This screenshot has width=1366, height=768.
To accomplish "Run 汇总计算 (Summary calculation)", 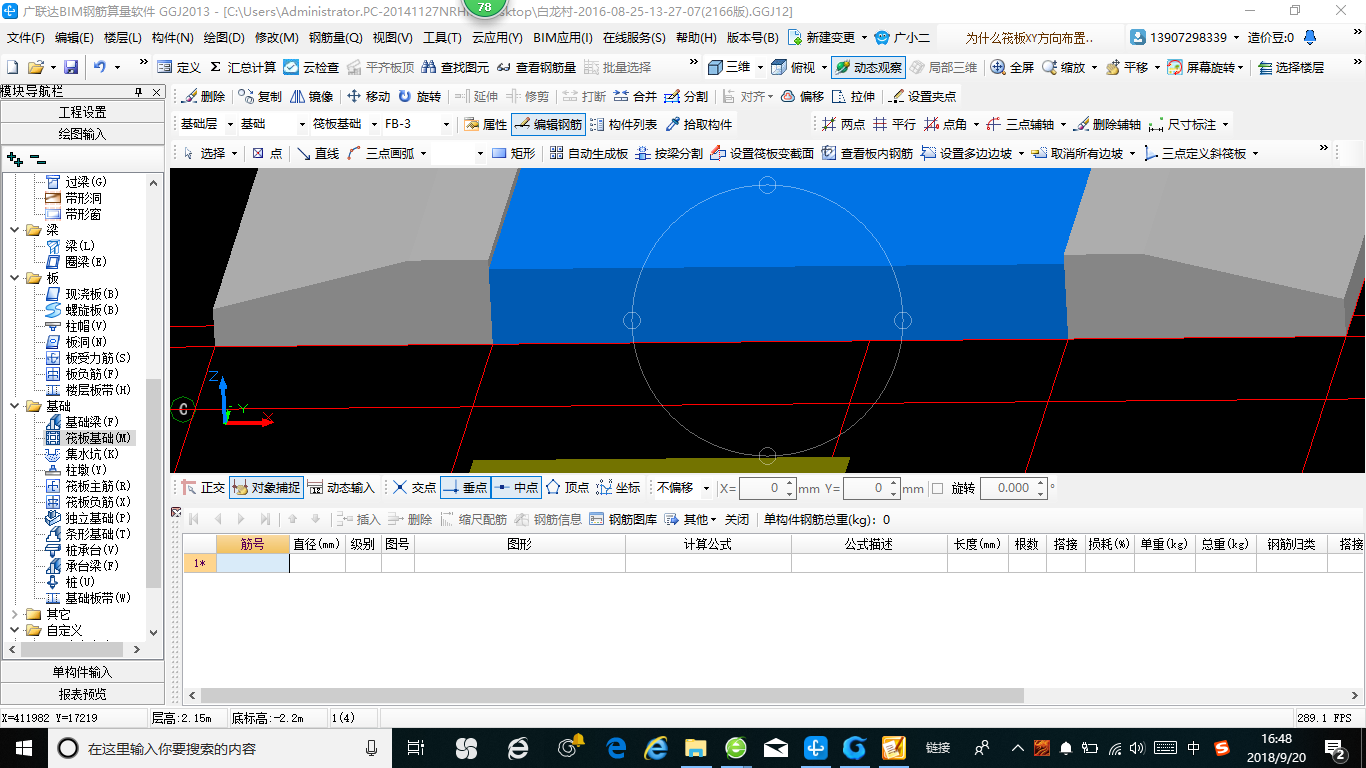I will pos(242,67).
